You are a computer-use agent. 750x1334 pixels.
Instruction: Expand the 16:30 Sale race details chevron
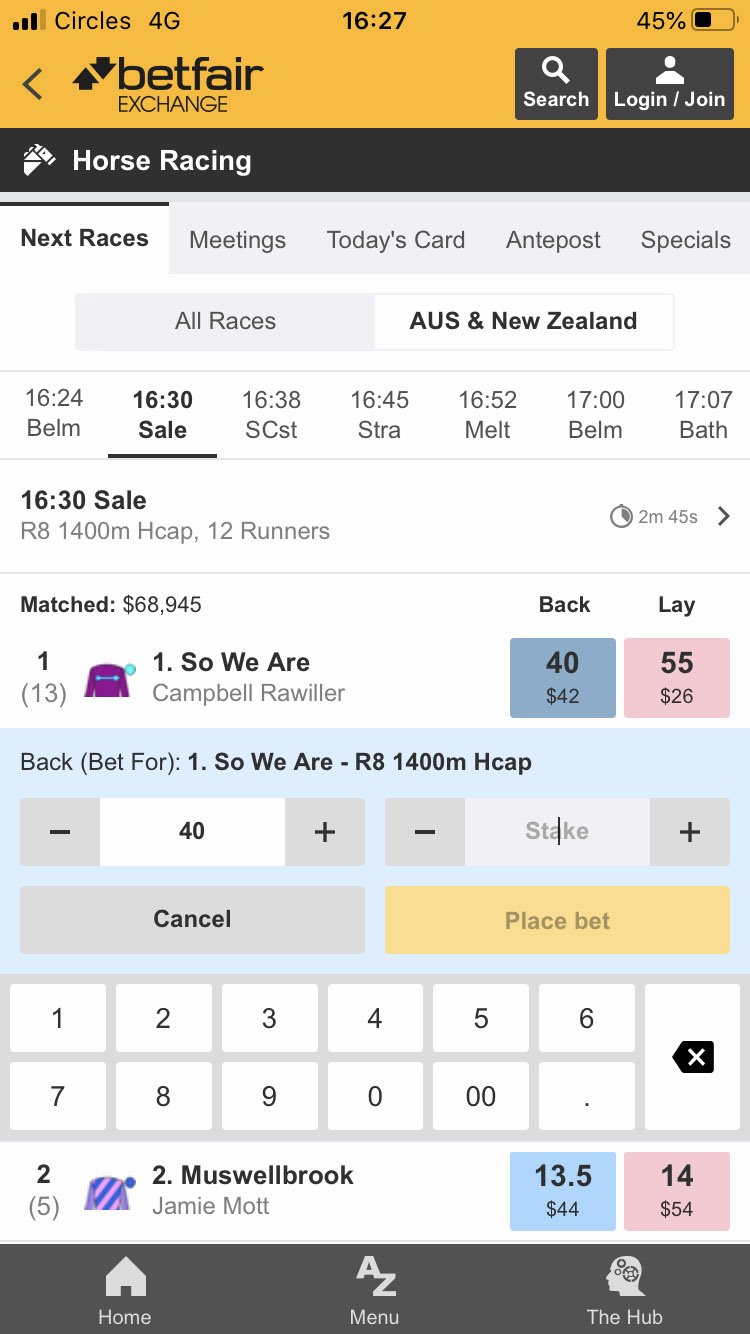tap(724, 516)
